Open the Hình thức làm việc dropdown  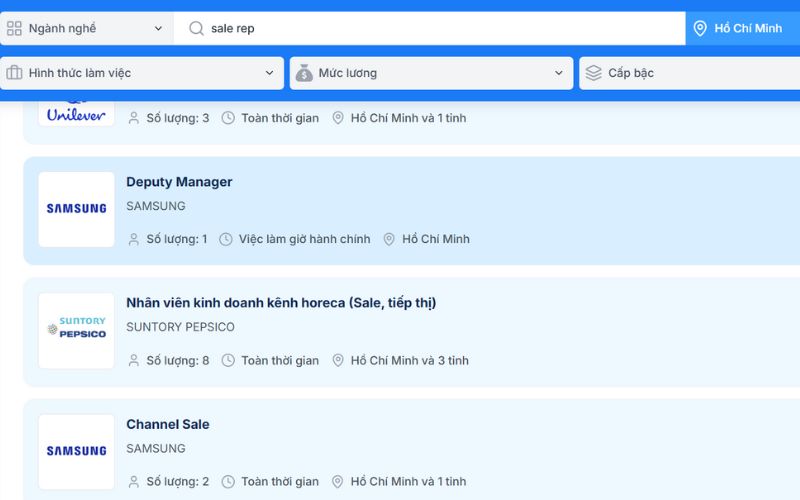point(142,73)
